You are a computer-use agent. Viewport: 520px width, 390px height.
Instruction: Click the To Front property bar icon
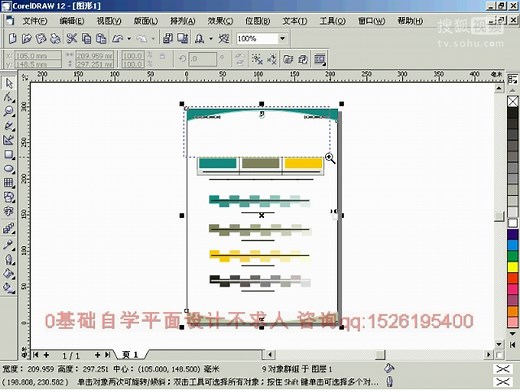pyautogui.click(x=288, y=59)
